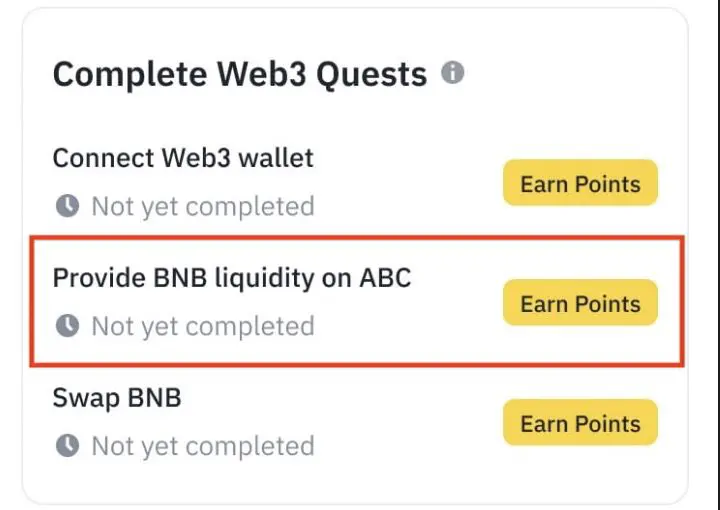Click 'Not yet completed' under Connect Web3 wallet
Screen dimensions: 720x510
(202, 207)
